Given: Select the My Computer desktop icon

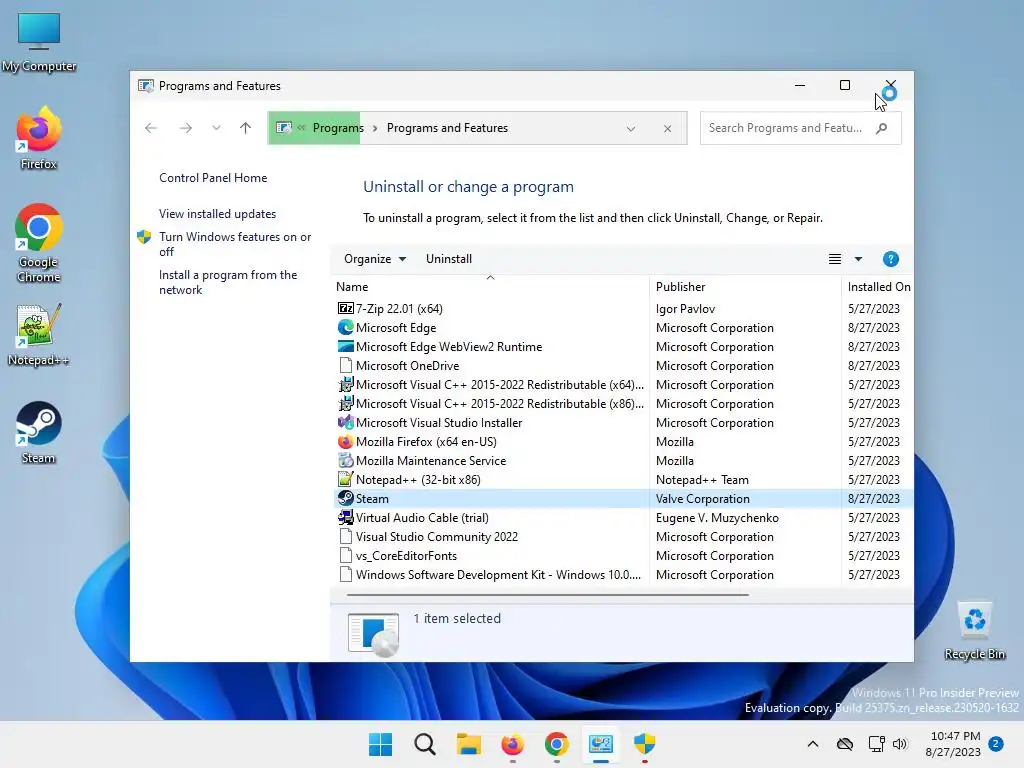Looking at the screenshot, I should coord(39,42).
